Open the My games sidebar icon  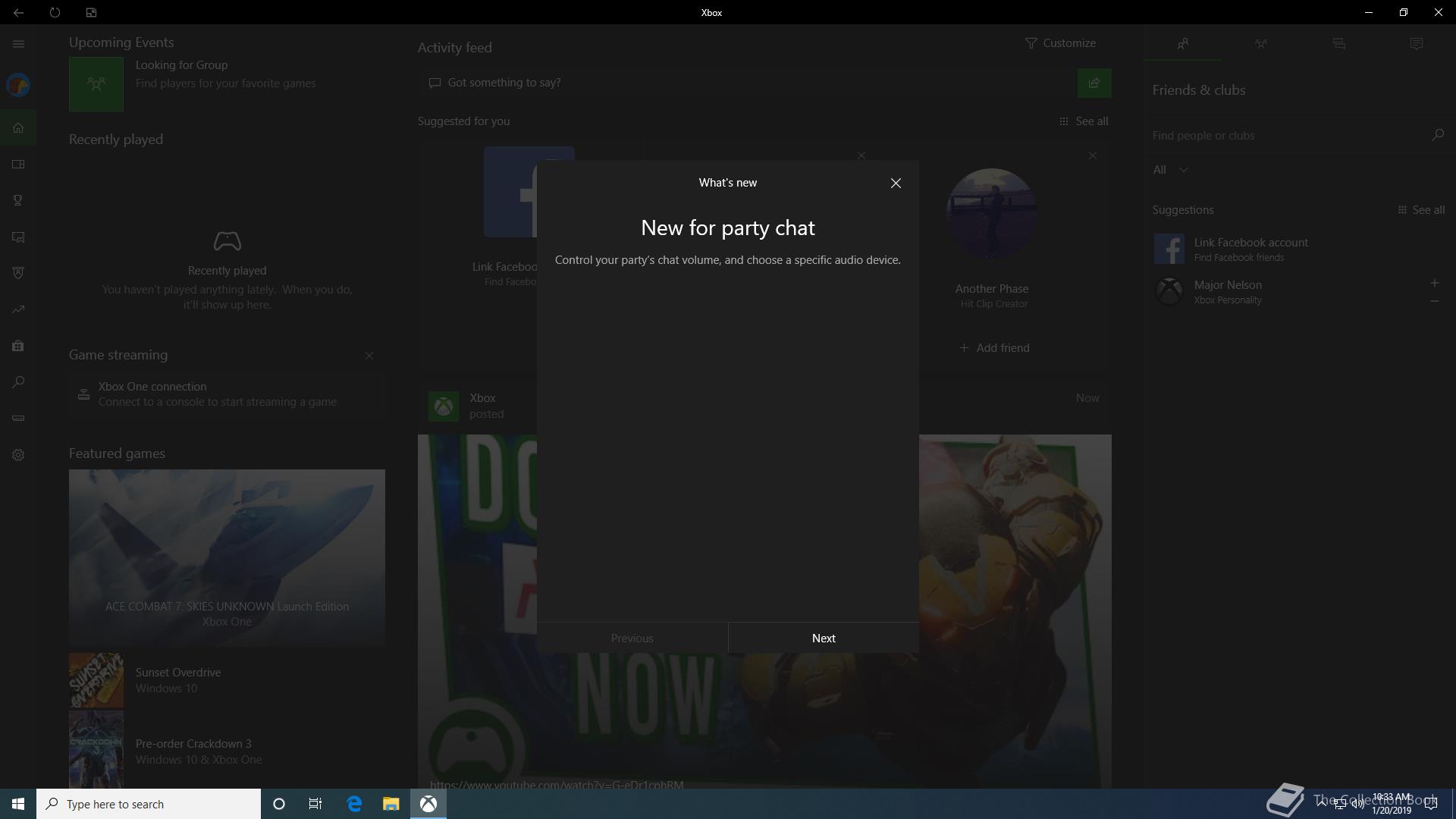pos(18,164)
